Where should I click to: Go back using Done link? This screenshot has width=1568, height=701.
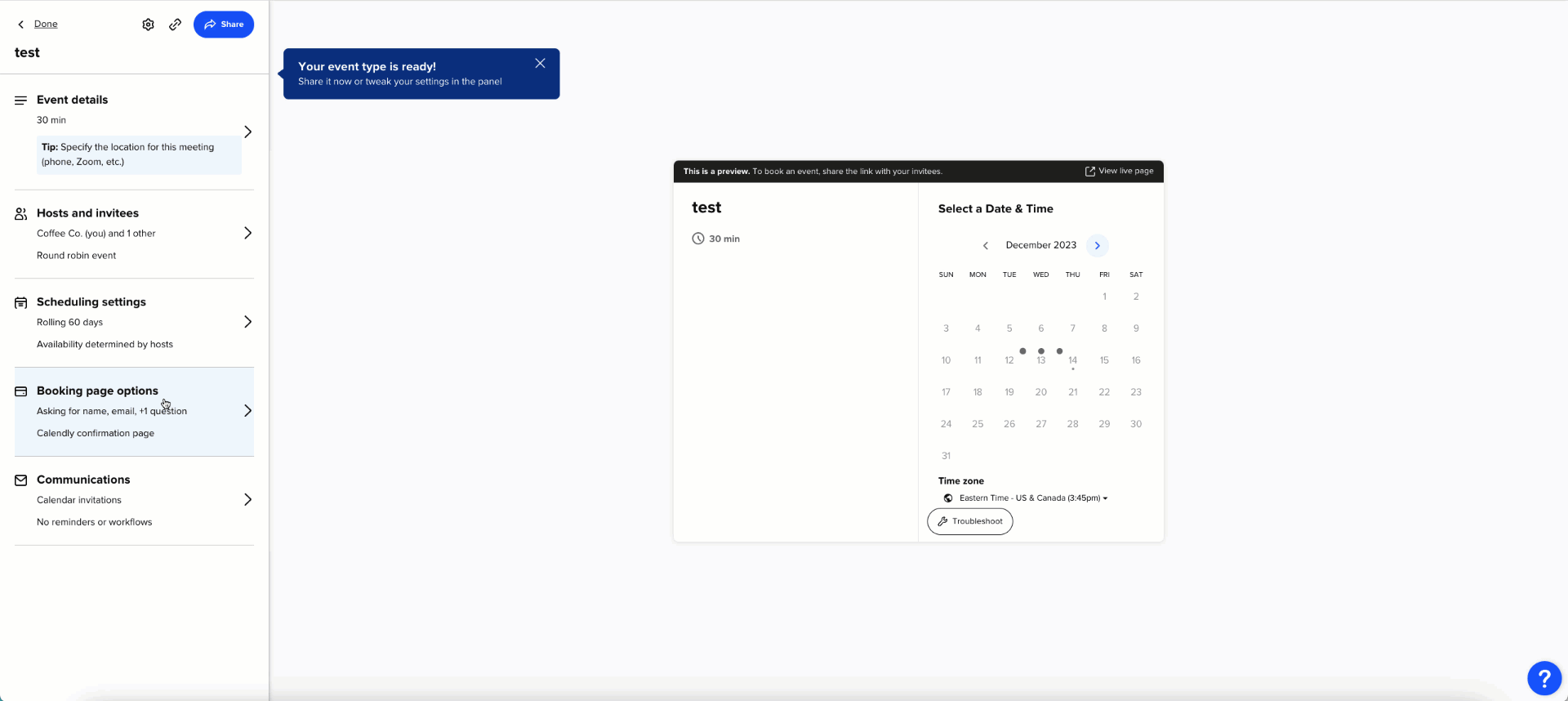(45, 25)
